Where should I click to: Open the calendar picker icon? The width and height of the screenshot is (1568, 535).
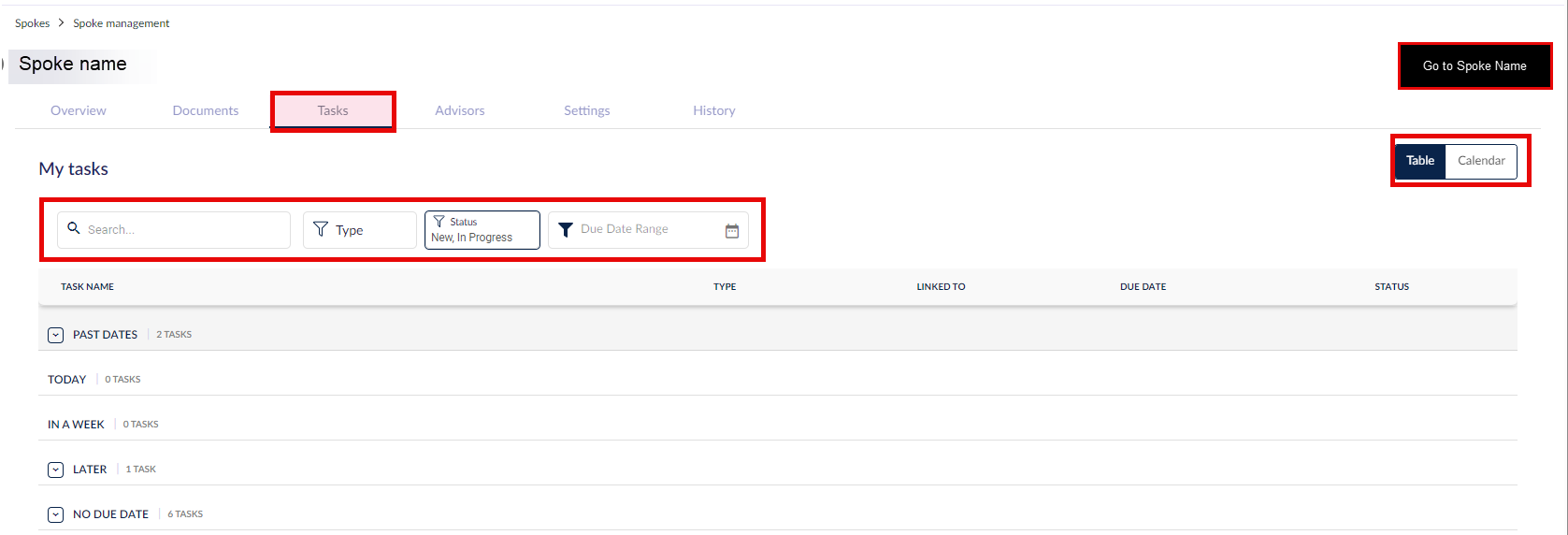coord(732,230)
